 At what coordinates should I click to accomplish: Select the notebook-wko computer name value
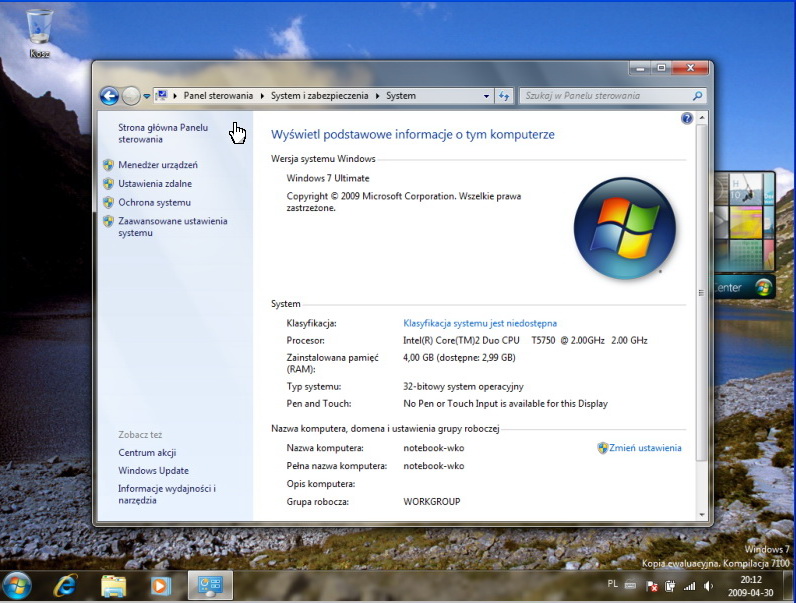[434, 448]
